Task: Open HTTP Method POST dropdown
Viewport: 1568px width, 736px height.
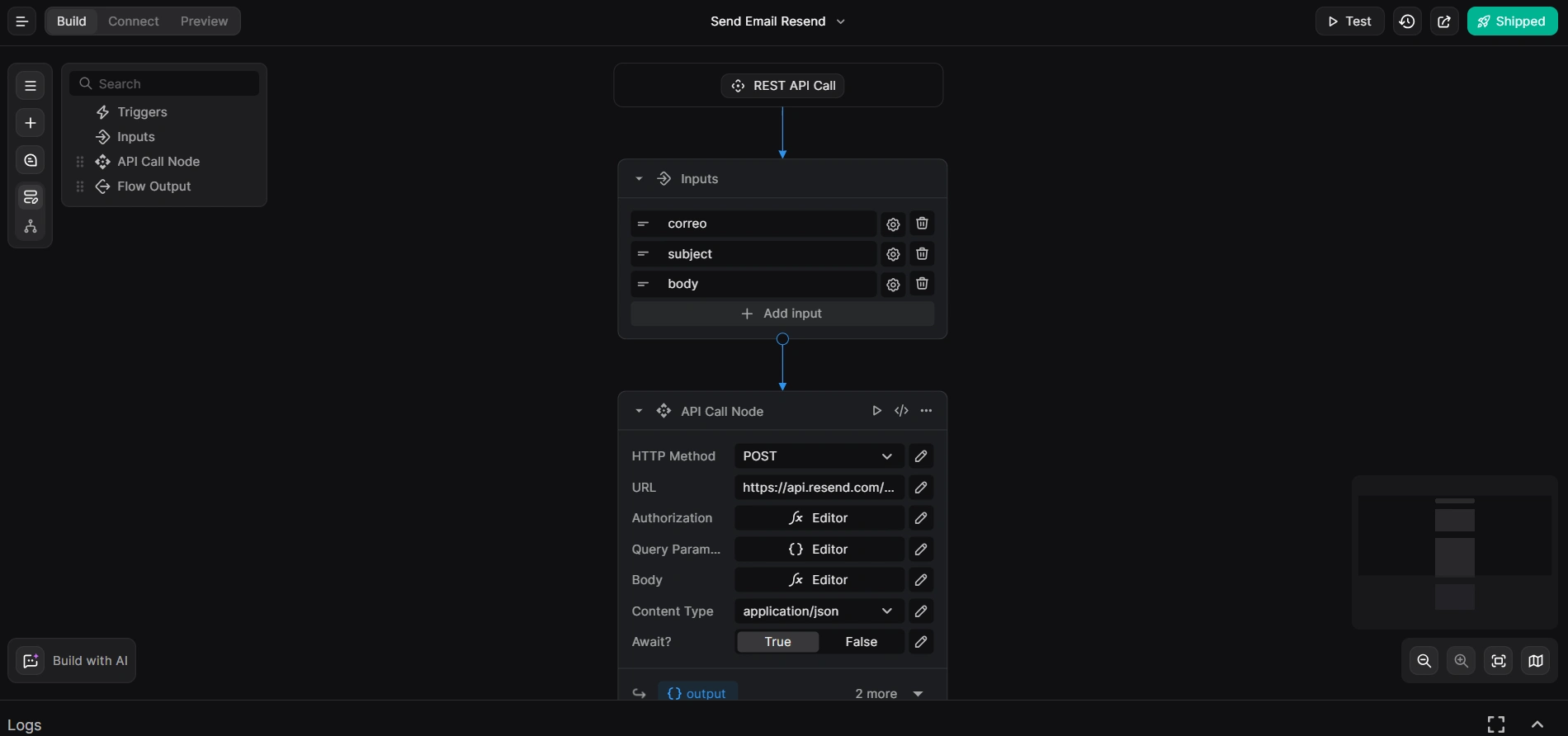Action: (818, 456)
